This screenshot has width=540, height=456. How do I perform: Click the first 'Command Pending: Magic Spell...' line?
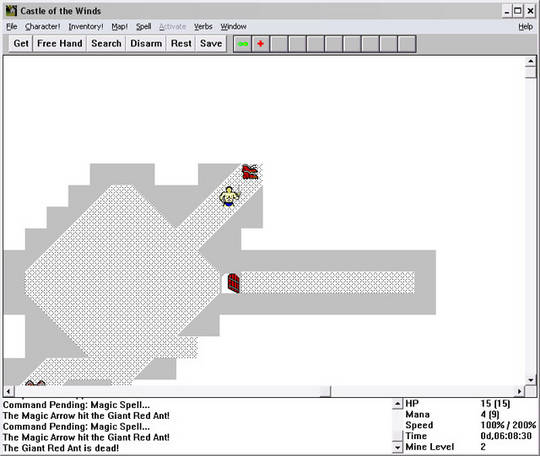click(76, 405)
